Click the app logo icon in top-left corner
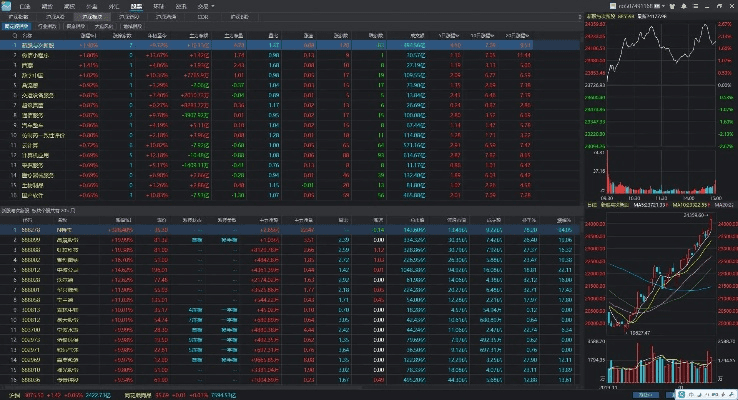 pyautogui.click(x=7, y=6)
